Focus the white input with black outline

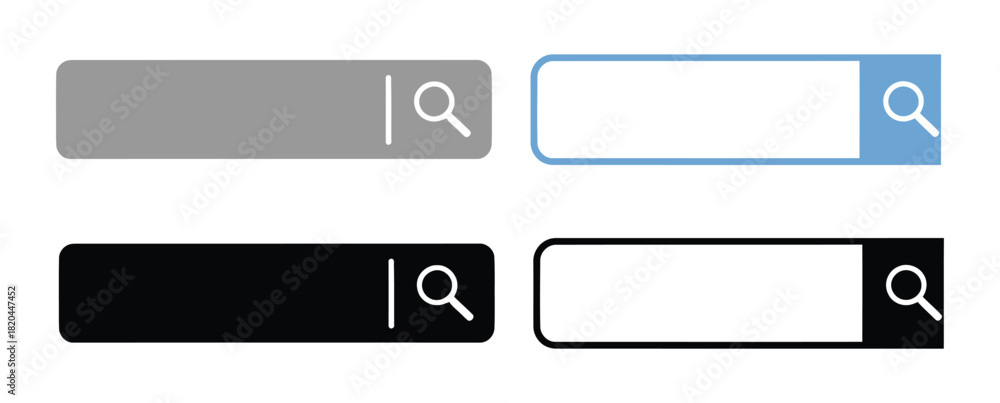coord(701,293)
